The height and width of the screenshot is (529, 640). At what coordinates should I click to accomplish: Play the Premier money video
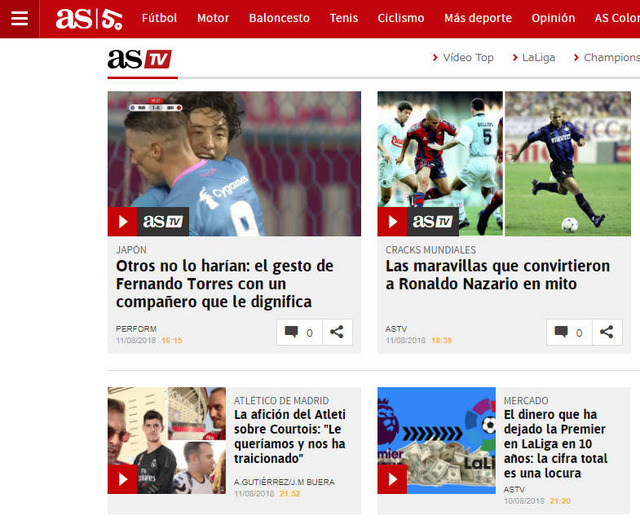click(x=392, y=480)
